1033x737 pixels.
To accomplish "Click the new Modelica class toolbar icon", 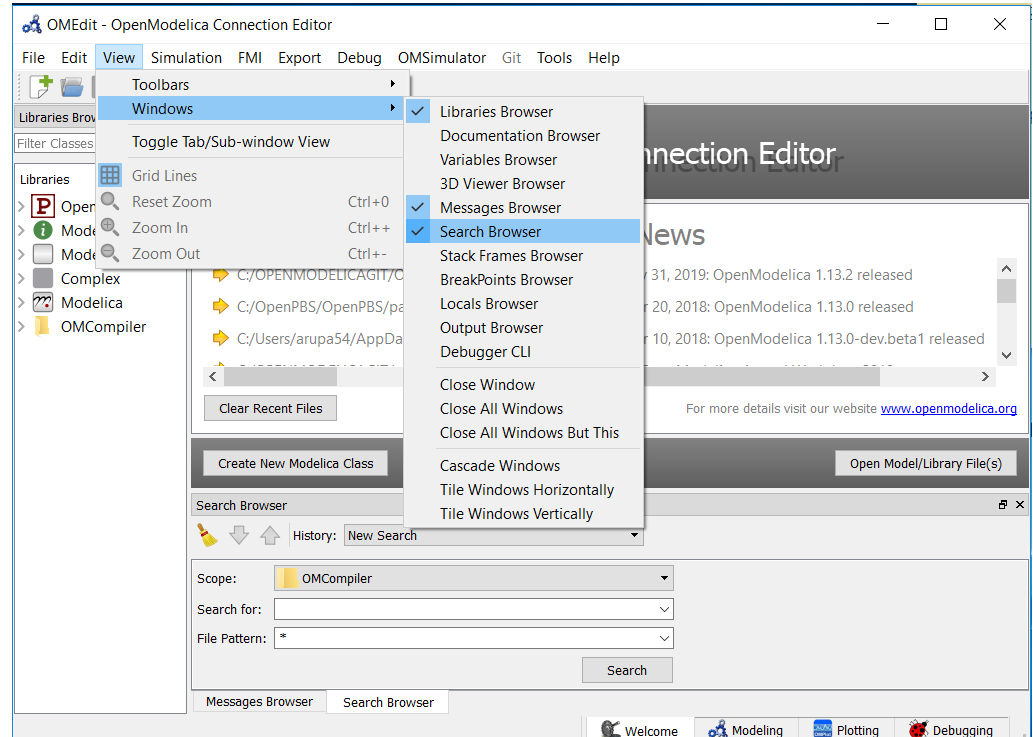I will click(x=40, y=87).
